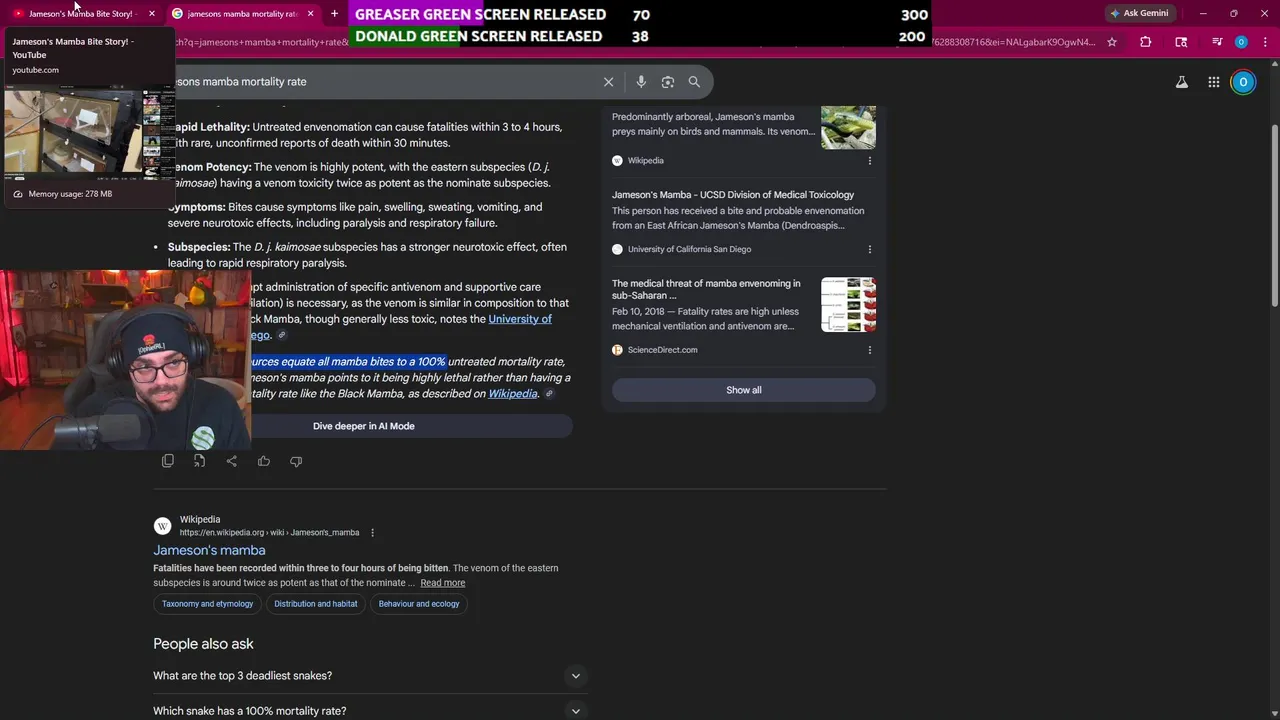Close the Jameson's Mamba Bite Story tab
Viewport: 1280px width, 720px height.
point(151,14)
